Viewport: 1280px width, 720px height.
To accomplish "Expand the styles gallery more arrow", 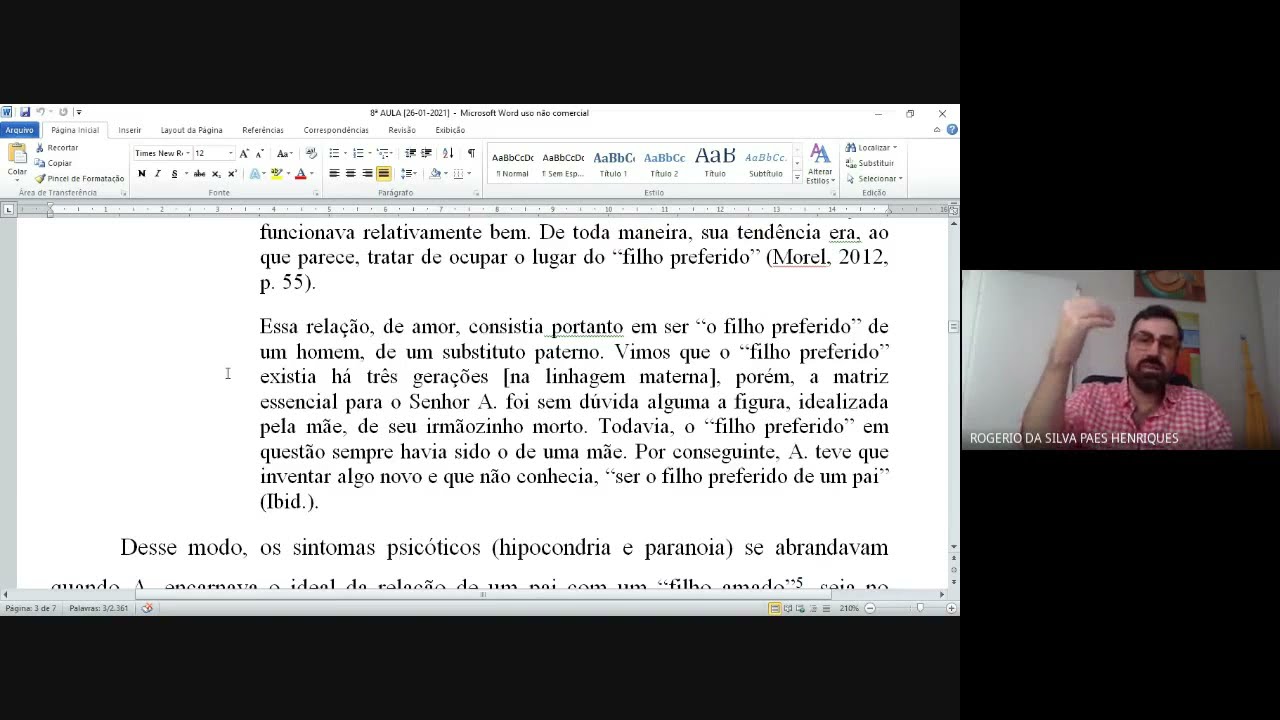I will tap(797, 177).
